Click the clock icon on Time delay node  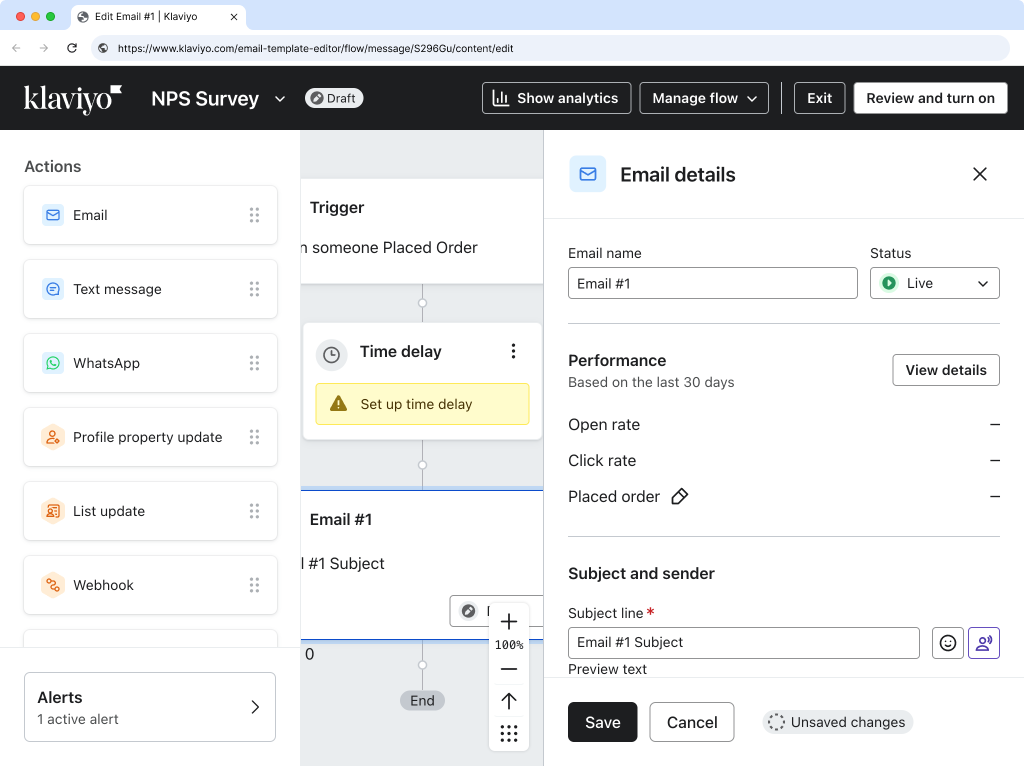coord(330,355)
